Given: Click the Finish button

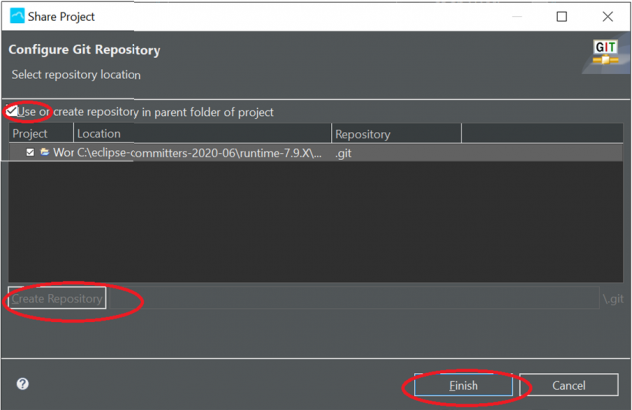Looking at the screenshot, I should click(462, 385).
